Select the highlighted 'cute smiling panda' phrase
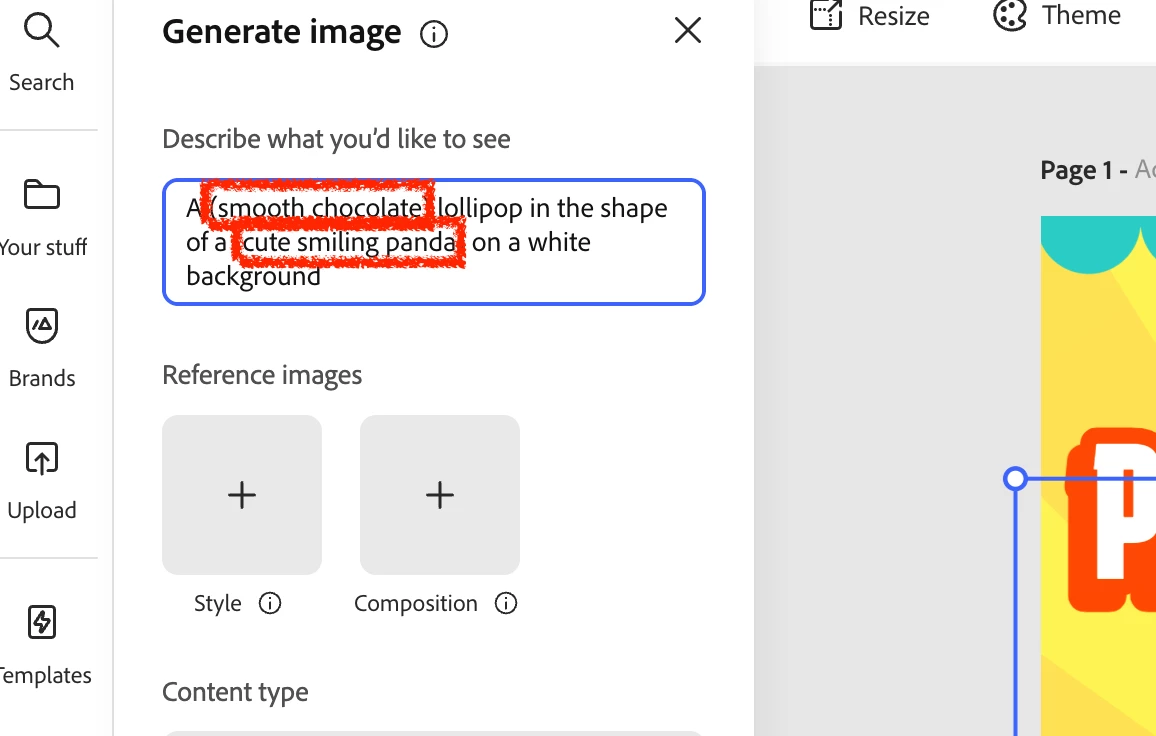Viewport: 1156px width, 736px height. click(x=349, y=243)
